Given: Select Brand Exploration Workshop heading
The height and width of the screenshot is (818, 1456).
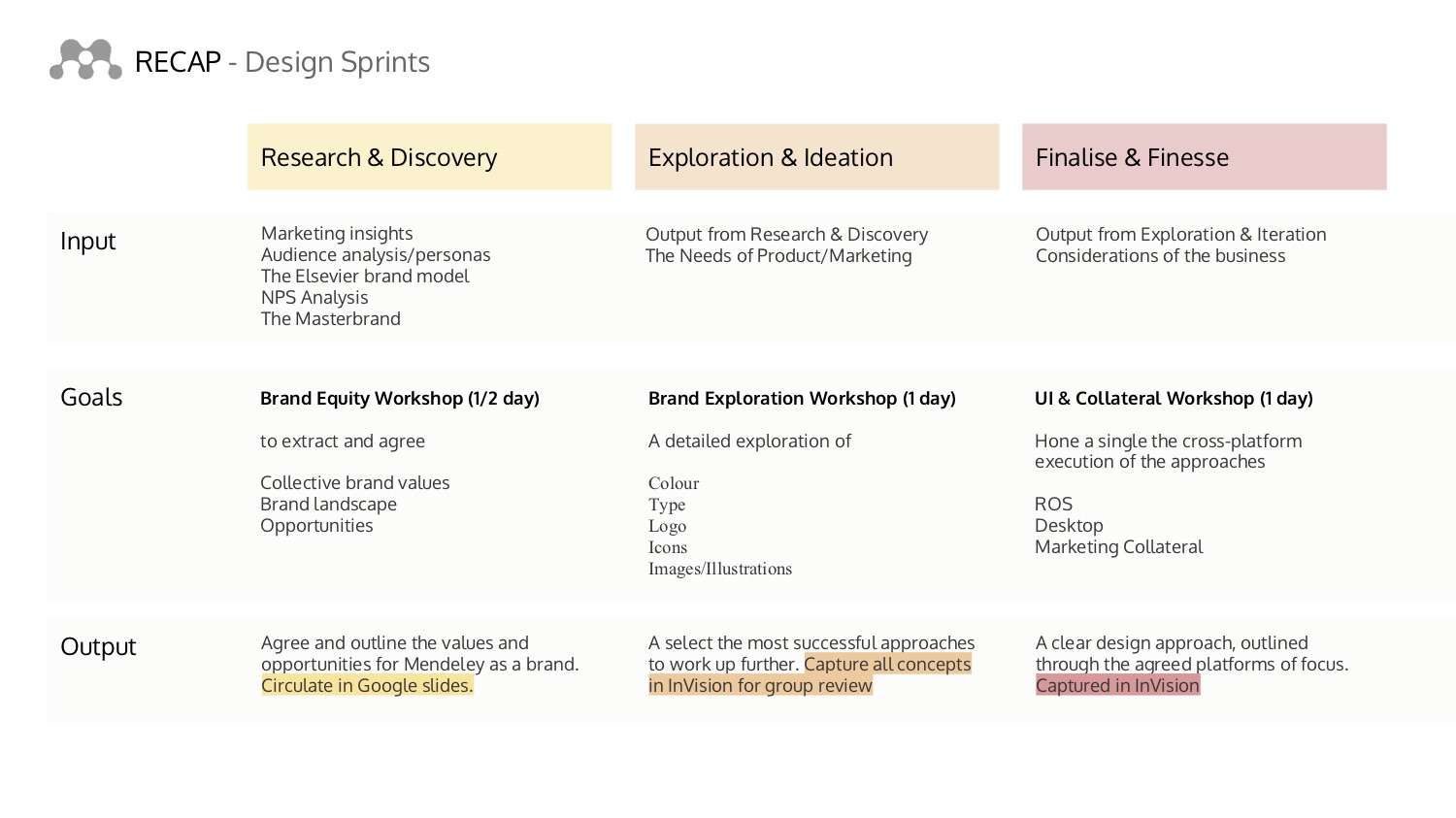Looking at the screenshot, I should [802, 398].
